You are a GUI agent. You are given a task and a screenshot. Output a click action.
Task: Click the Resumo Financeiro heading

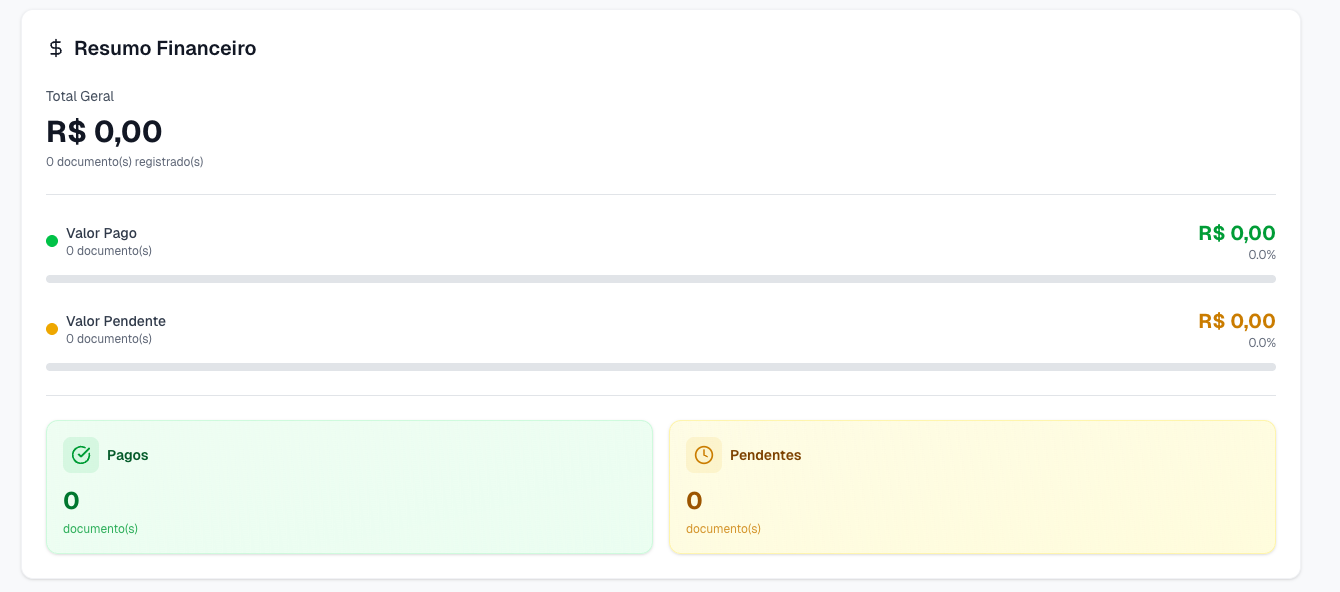click(x=165, y=48)
